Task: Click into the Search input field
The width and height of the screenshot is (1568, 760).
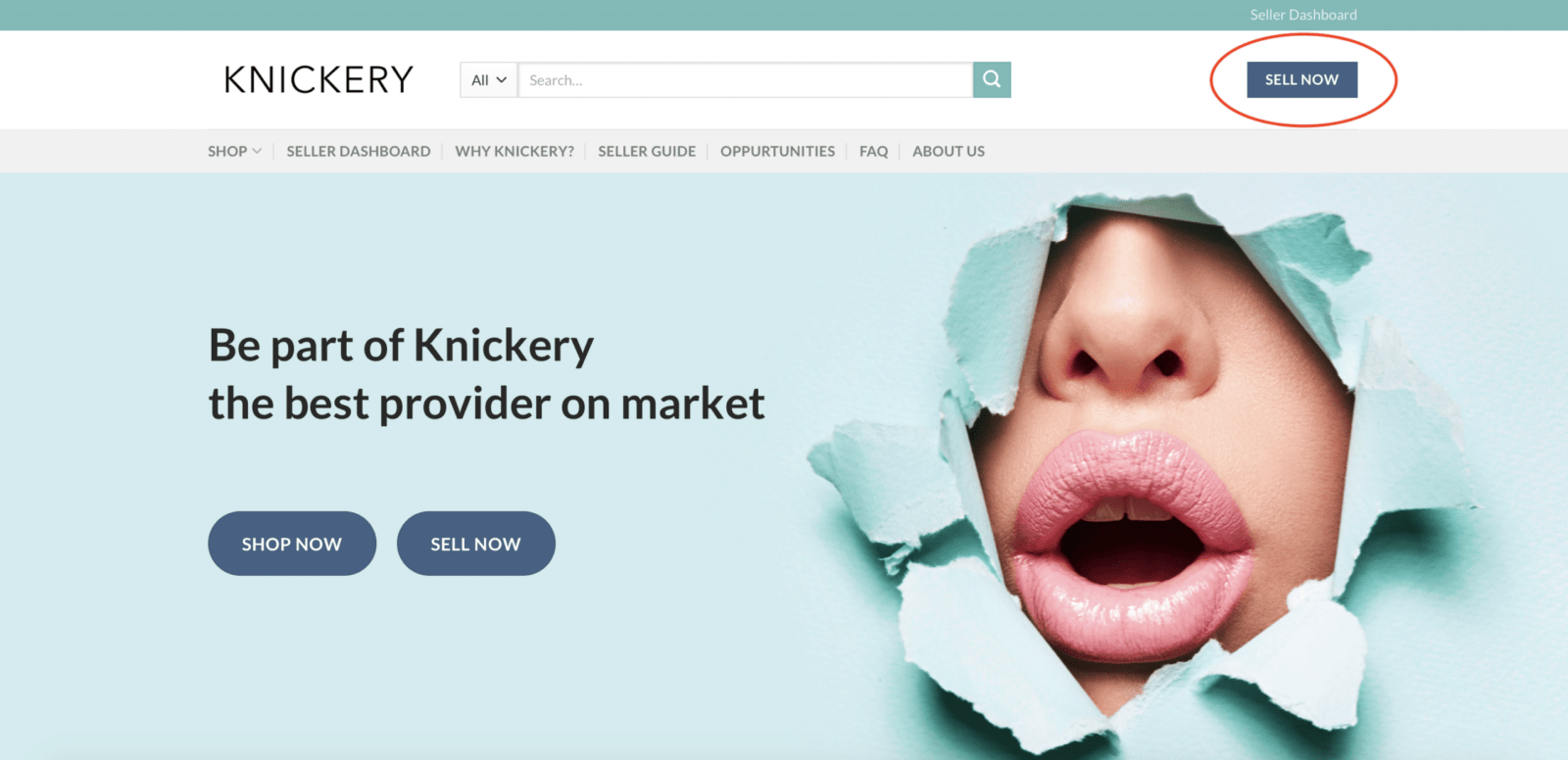Action: (x=745, y=80)
